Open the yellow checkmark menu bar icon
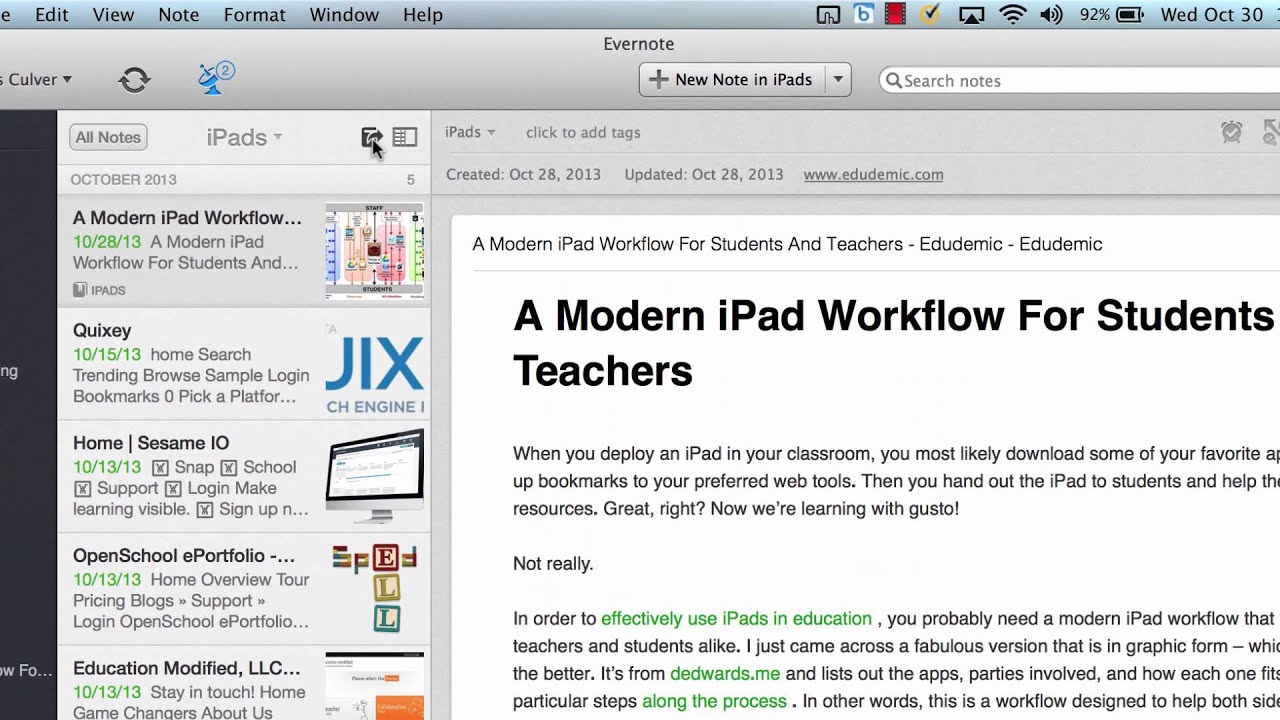The width and height of the screenshot is (1280, 720). pos(929,15)
